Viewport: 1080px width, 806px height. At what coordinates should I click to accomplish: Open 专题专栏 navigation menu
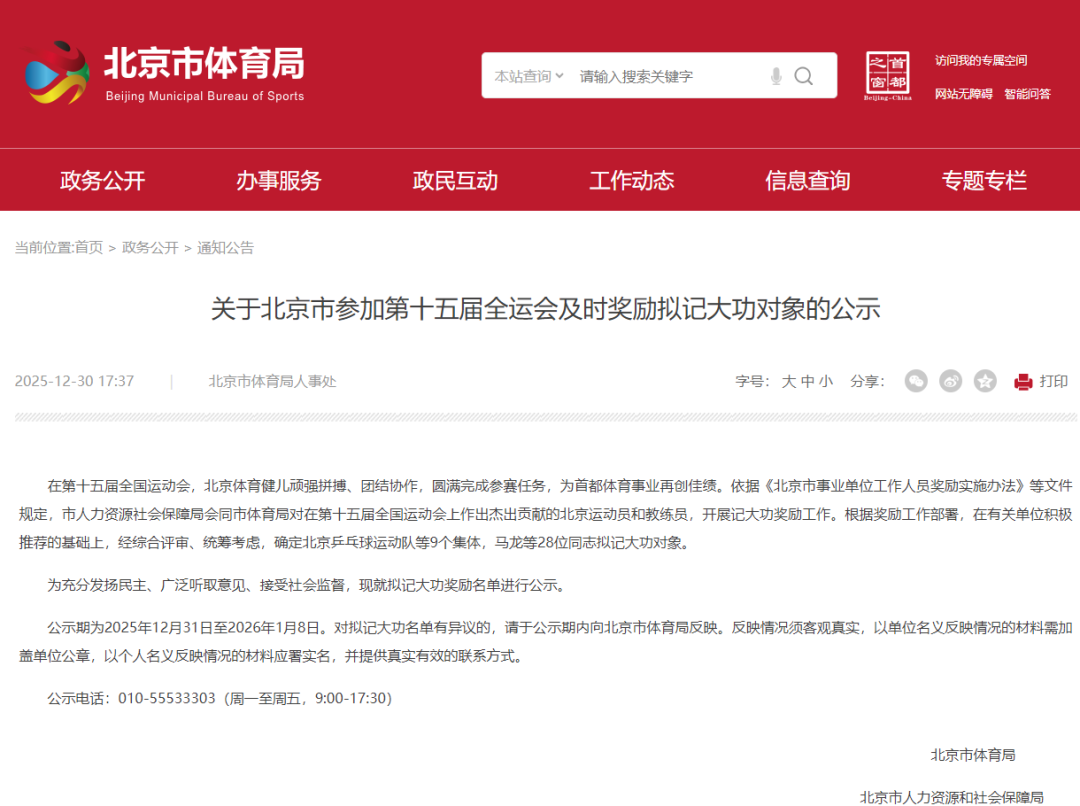(984, 180)
